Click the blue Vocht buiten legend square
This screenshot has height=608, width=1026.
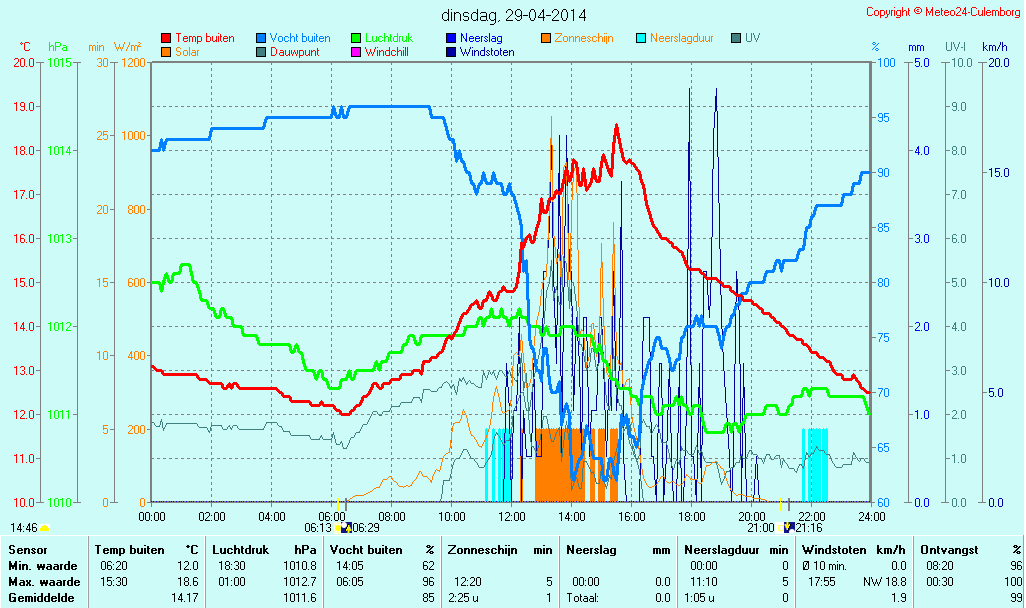click(x=261, y=38)
